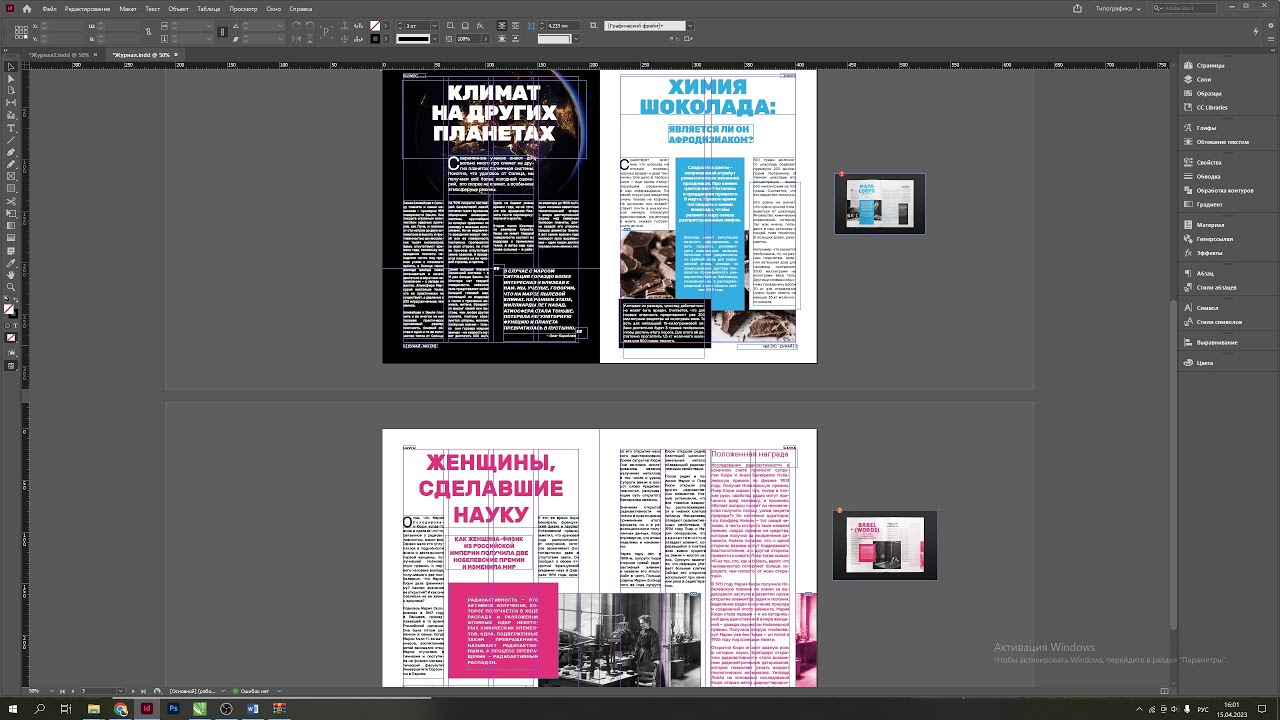The width and height of the screenshot is (1280, 720).
Task: Open the [Графический фрейм]+ object style dropdown
Action: click(x=690, y=25)
